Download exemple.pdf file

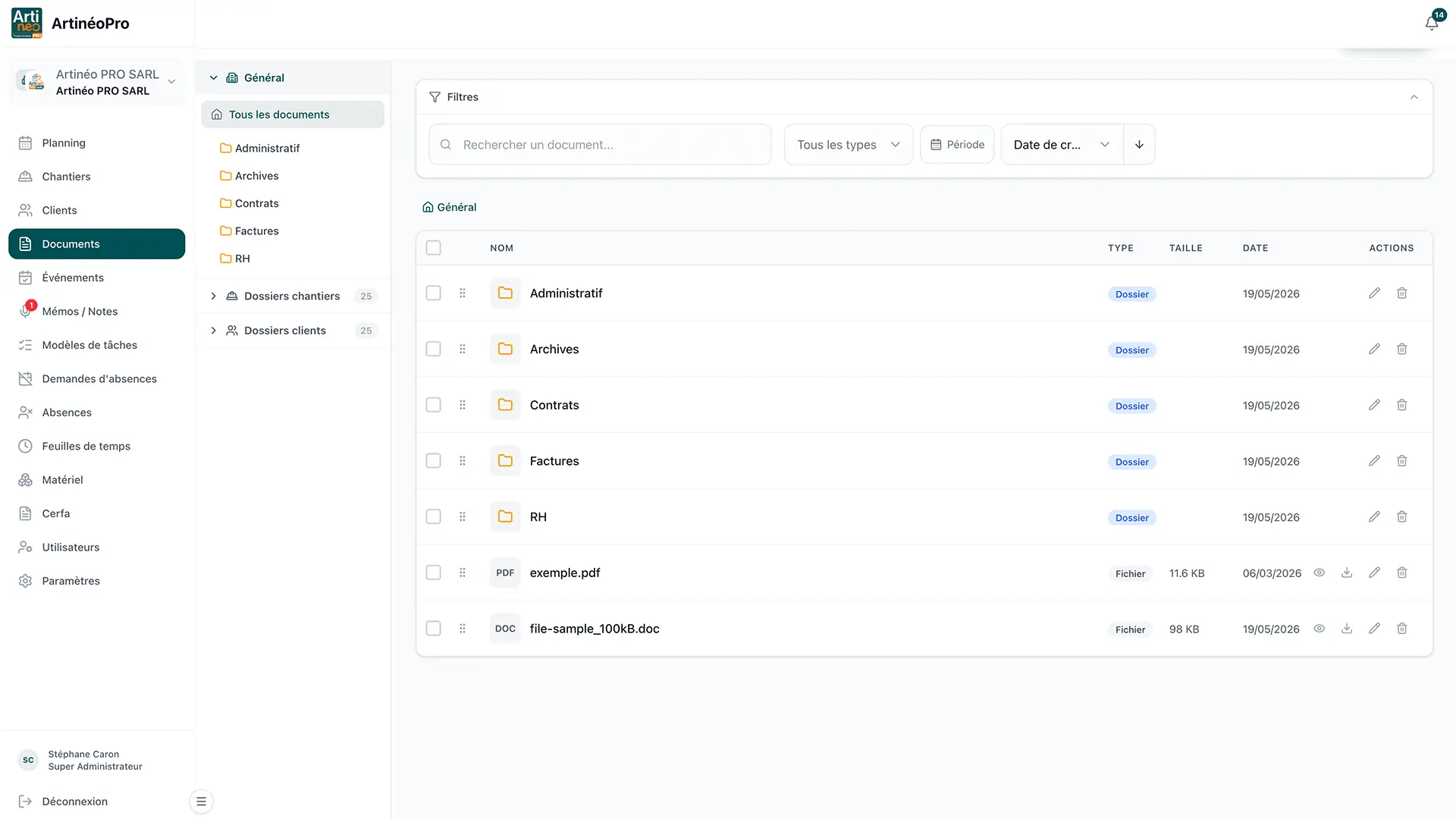[x=1347, y=573]
